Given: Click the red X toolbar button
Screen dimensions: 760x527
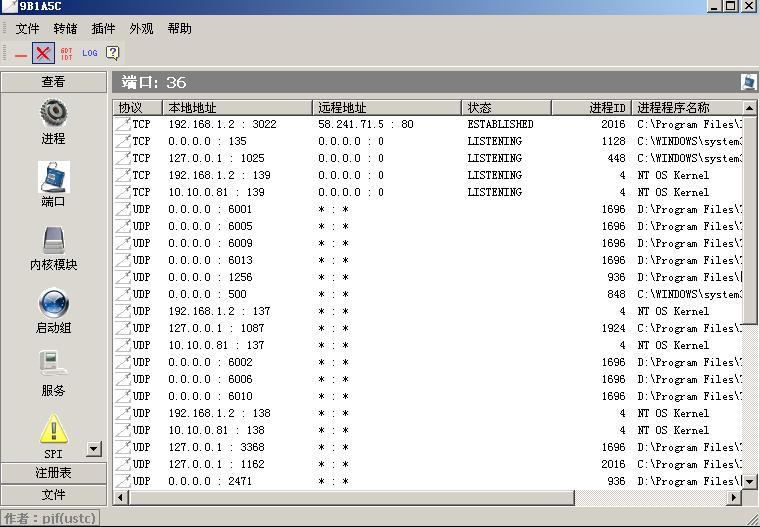Looking at the screenshot, I should [43, 53].
